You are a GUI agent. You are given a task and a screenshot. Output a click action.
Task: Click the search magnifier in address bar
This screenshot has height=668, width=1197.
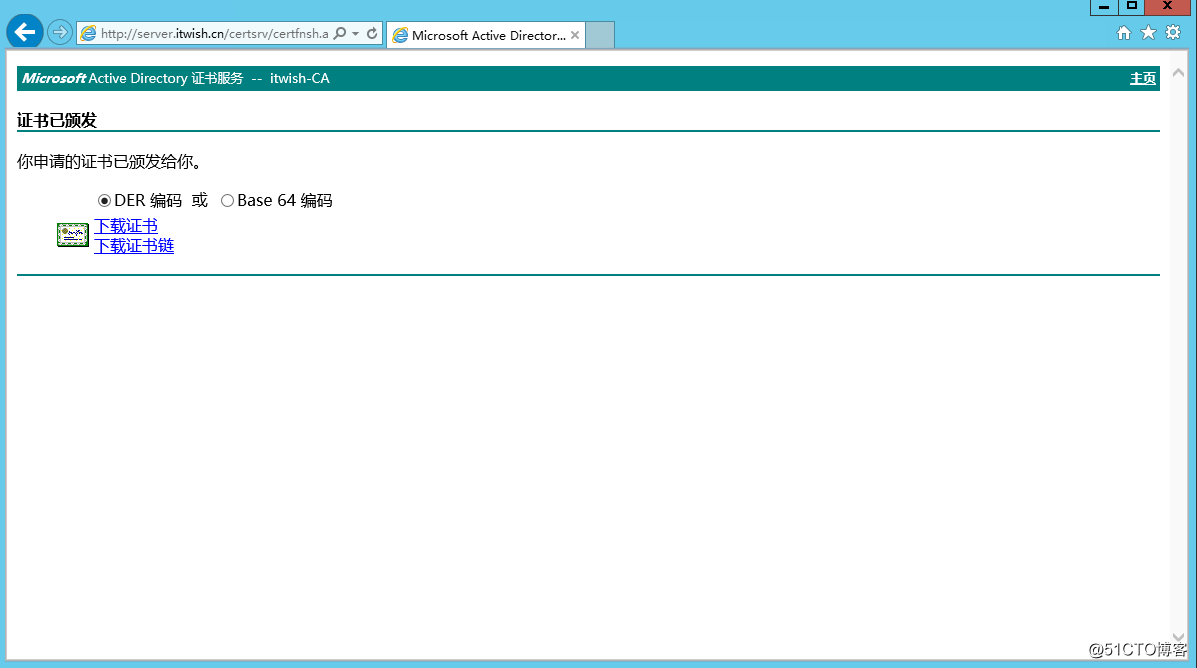(x=340, y=34)
